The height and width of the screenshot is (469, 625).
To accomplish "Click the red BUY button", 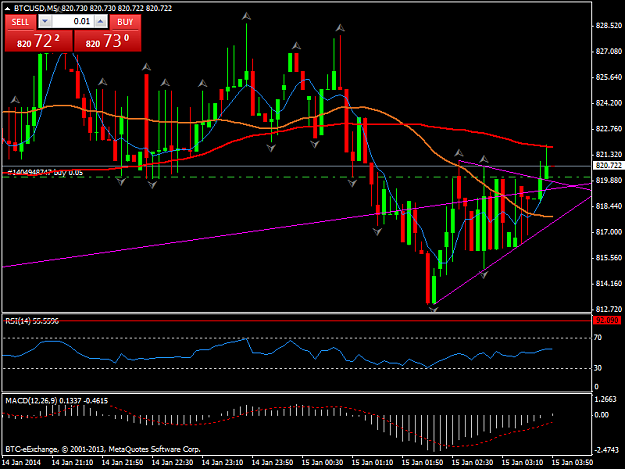I will 125,22.
